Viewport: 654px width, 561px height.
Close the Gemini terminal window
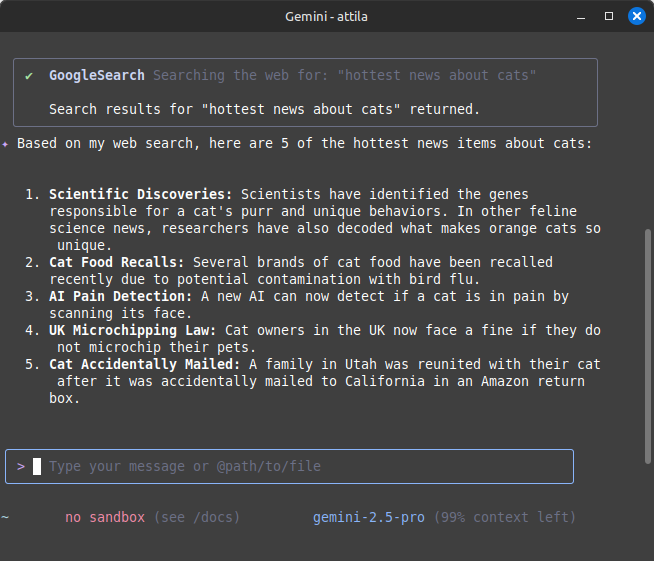pos(637,16)
